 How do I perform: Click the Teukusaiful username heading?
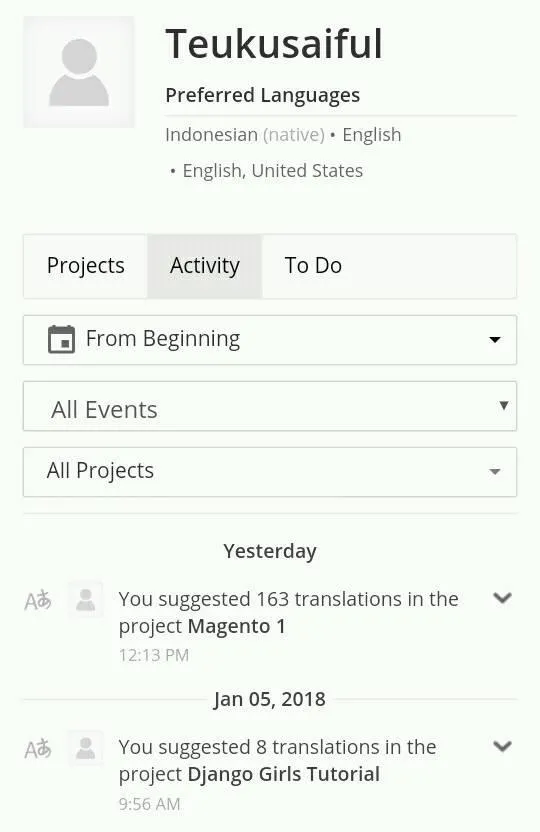[x=274, y=44]
